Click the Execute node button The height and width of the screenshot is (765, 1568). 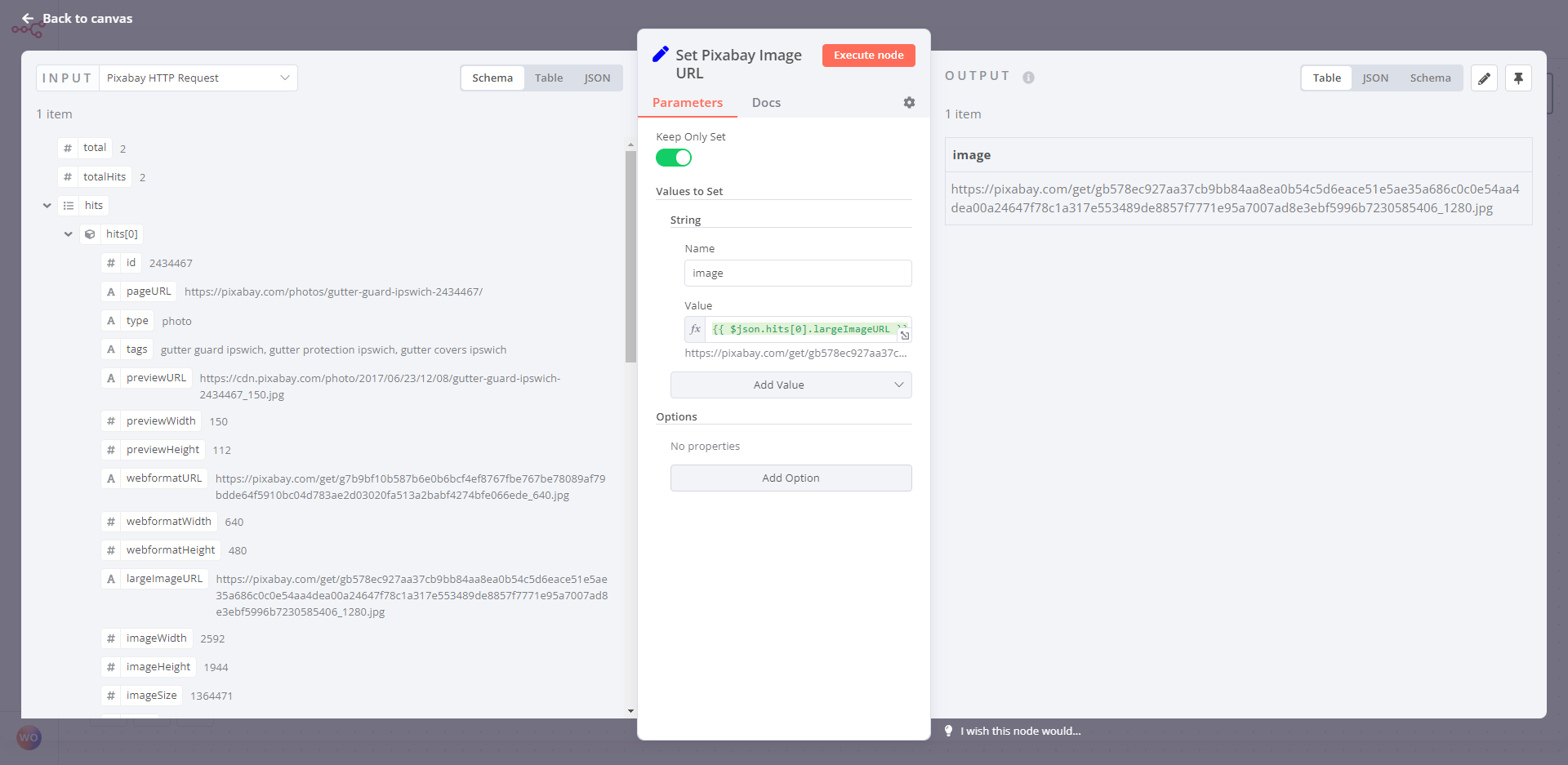pos(868,55)
